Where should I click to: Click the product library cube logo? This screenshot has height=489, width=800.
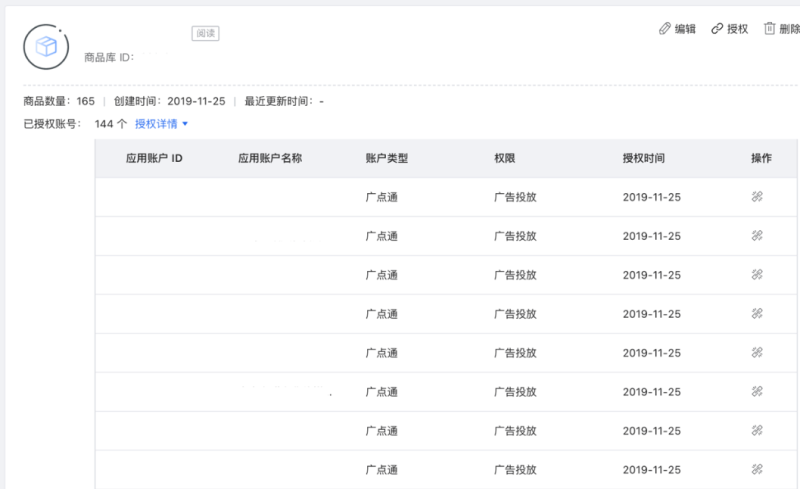(46, 47)
